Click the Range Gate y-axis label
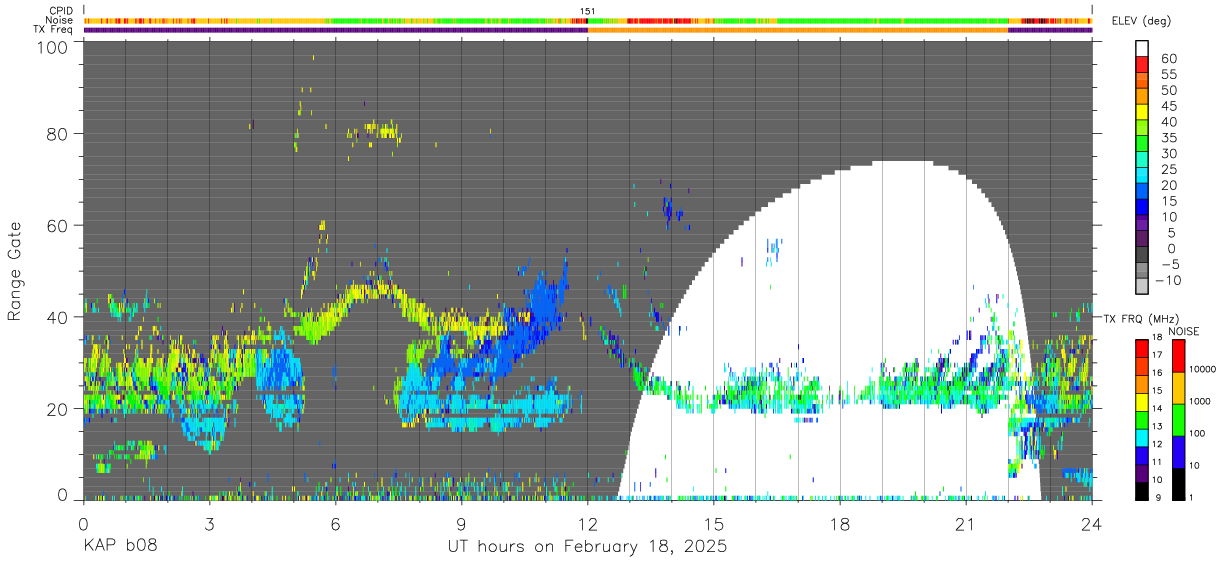 click(15, 270)
